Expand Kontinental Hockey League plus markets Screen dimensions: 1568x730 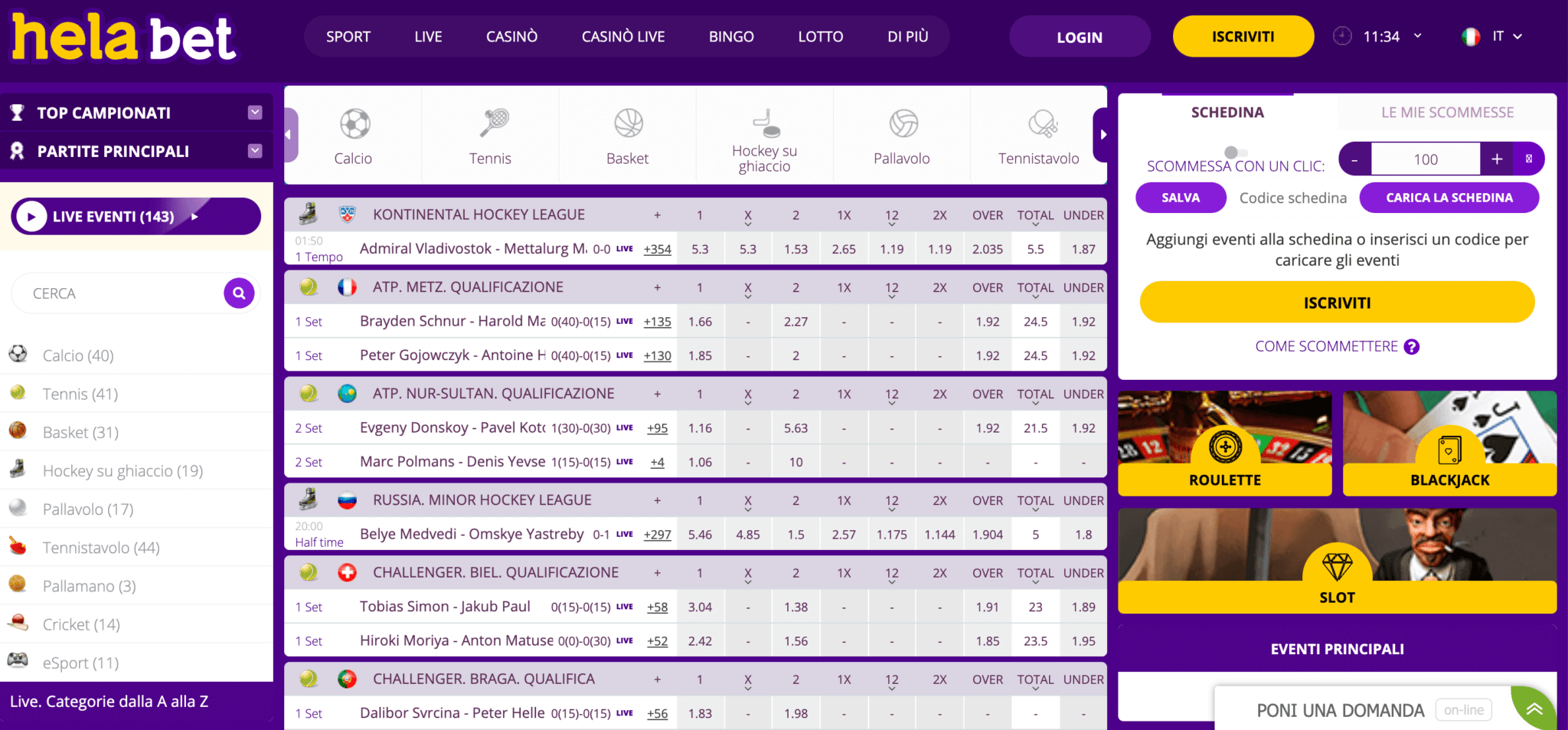click(x=657, y=215)
